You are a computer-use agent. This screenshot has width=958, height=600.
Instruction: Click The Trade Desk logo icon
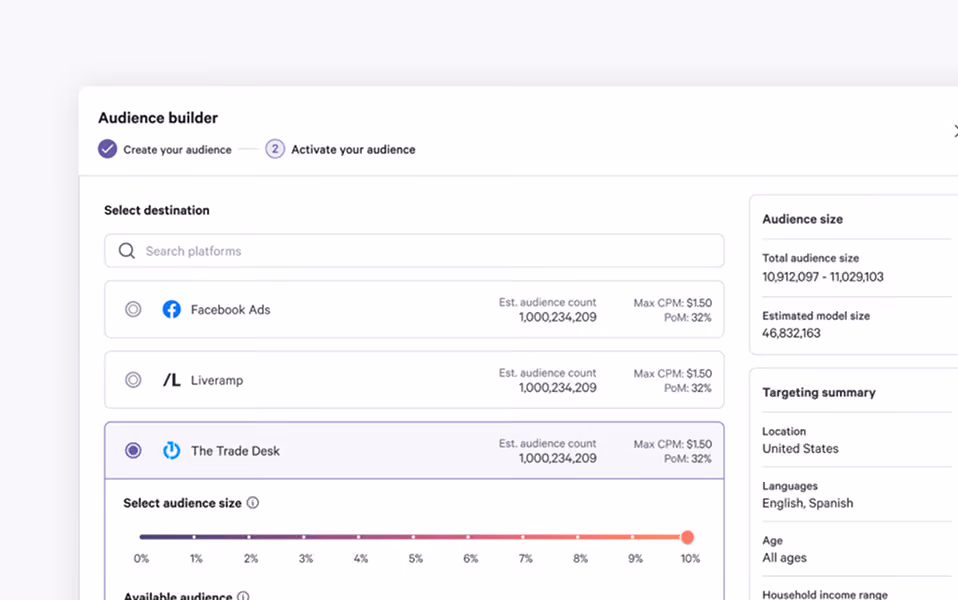[x=172, y=450]
